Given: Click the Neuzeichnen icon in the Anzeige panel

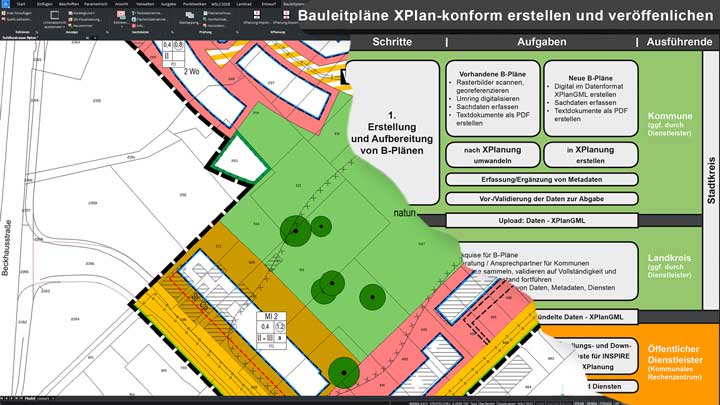Looking at the screenshot, I should [70, 25].
